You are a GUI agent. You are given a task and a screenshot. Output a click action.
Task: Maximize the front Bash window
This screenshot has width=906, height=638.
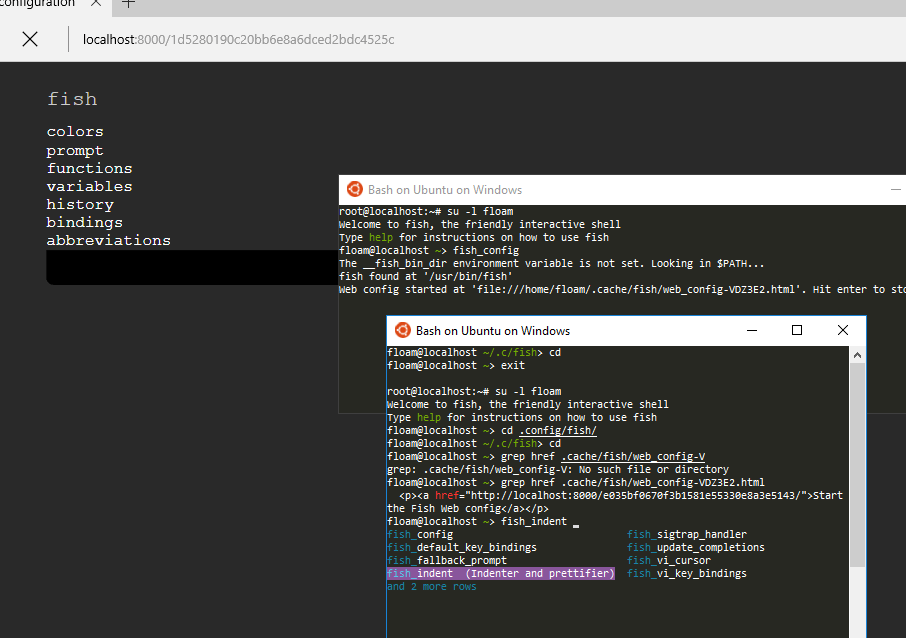click(x=797, y=330)
